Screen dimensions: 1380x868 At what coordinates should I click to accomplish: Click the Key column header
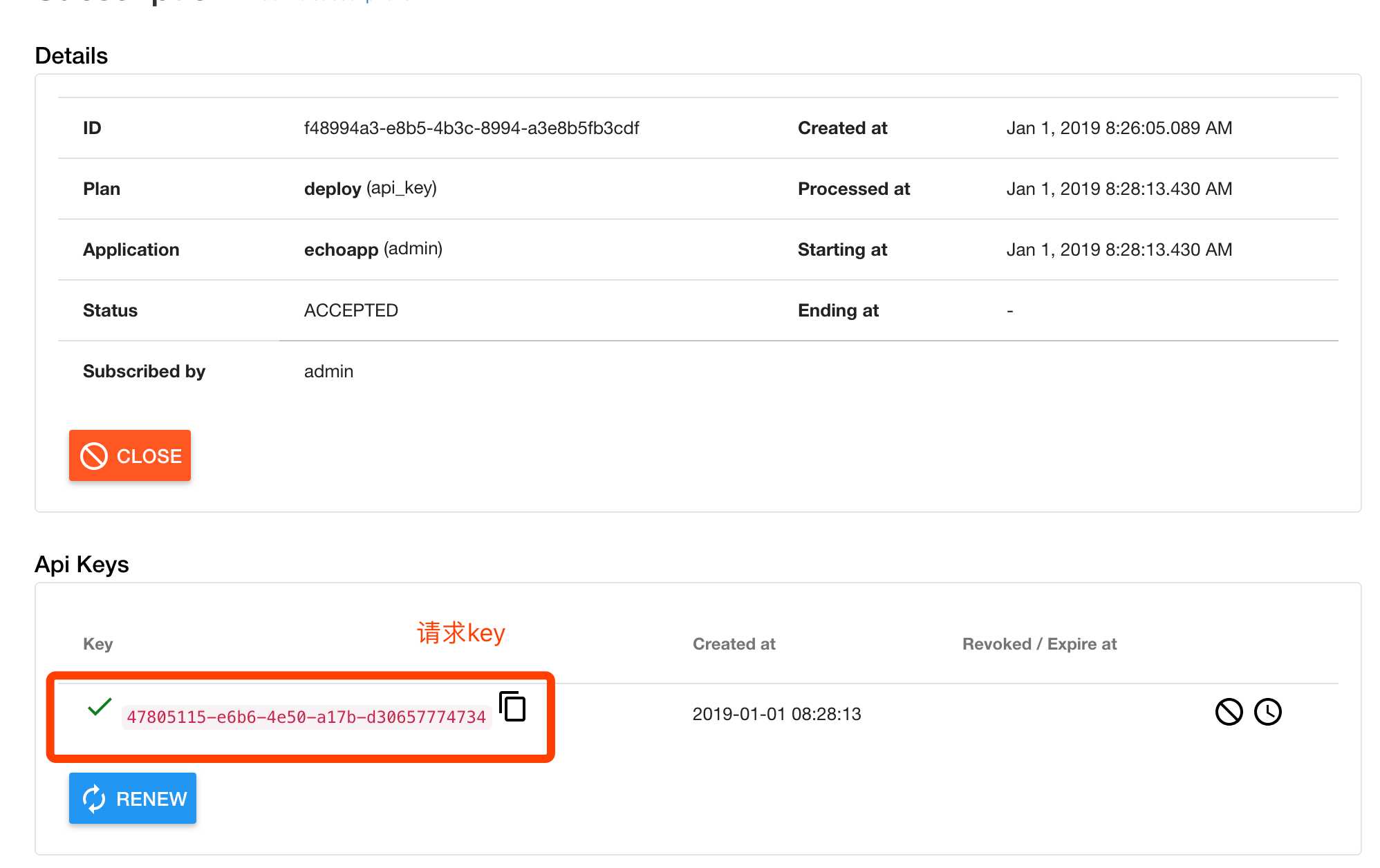pyautogui.click(x=97, y=644)
